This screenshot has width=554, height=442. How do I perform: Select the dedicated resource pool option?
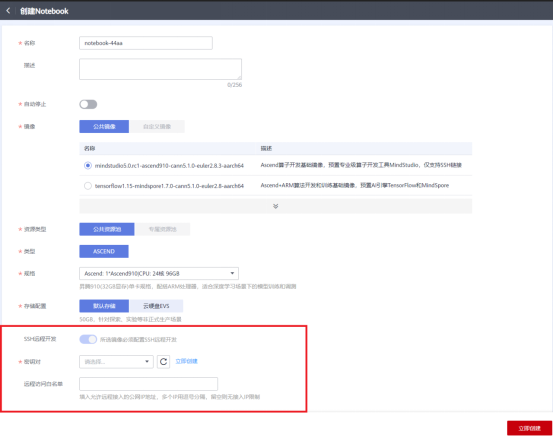(x=163, y=229)
